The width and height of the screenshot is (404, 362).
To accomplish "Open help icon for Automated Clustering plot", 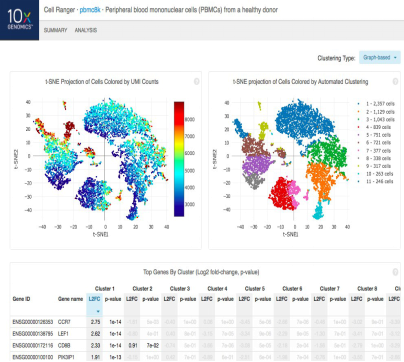I will [395, 81].
